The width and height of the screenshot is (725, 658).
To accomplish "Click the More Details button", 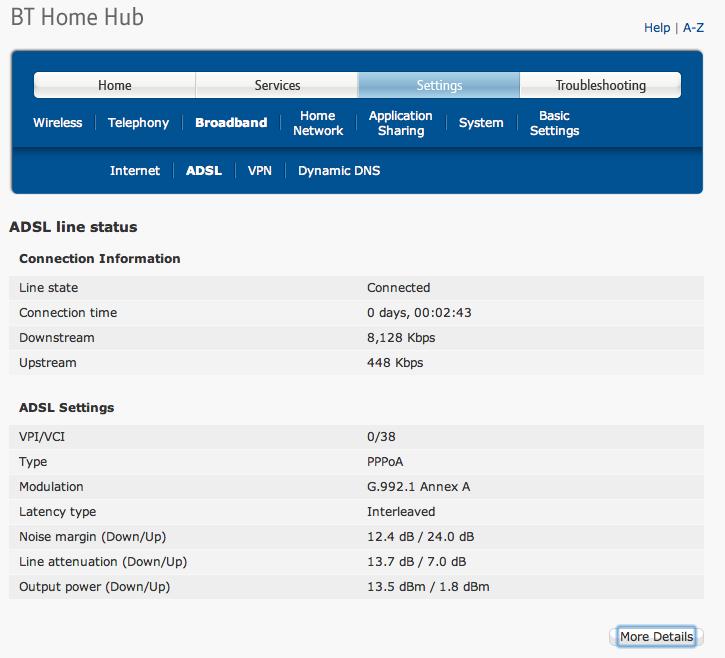I will point(657,637).
